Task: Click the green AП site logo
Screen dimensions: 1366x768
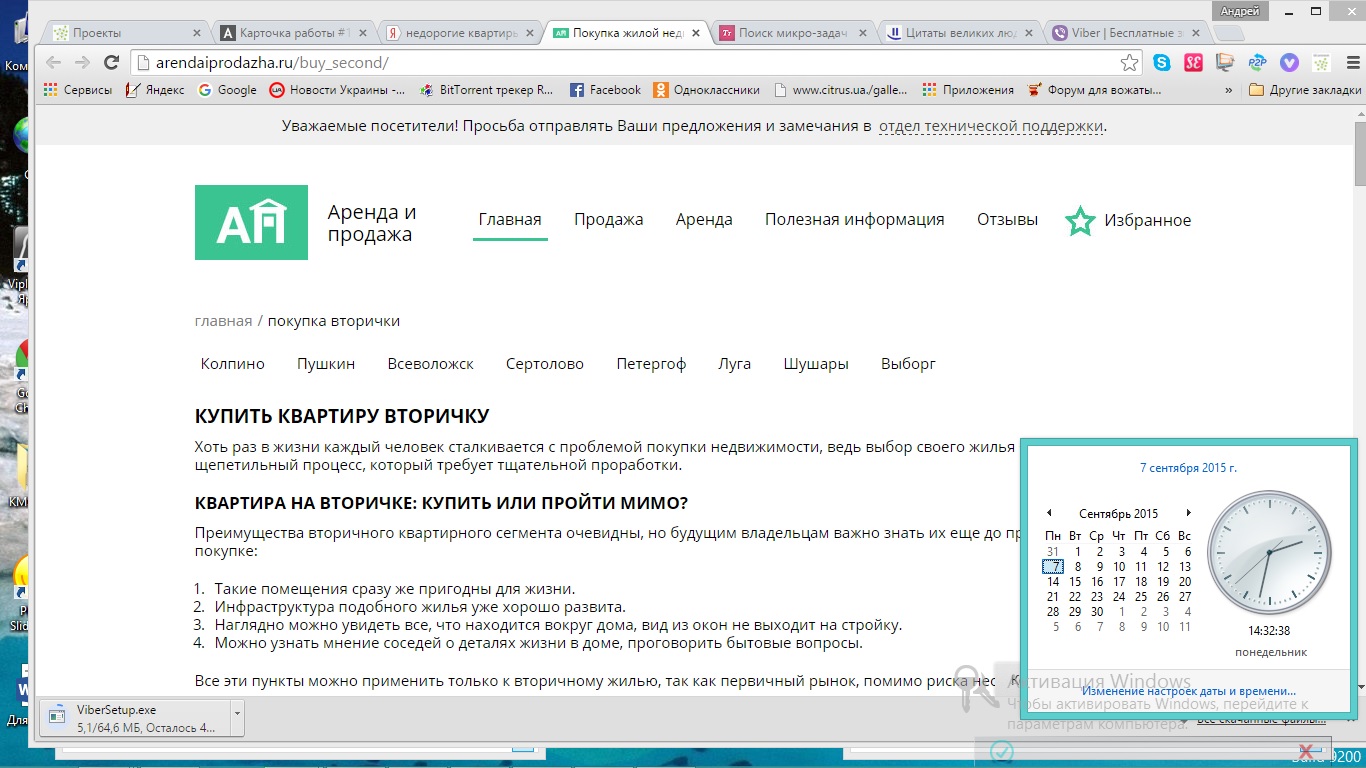Action: 251,222
